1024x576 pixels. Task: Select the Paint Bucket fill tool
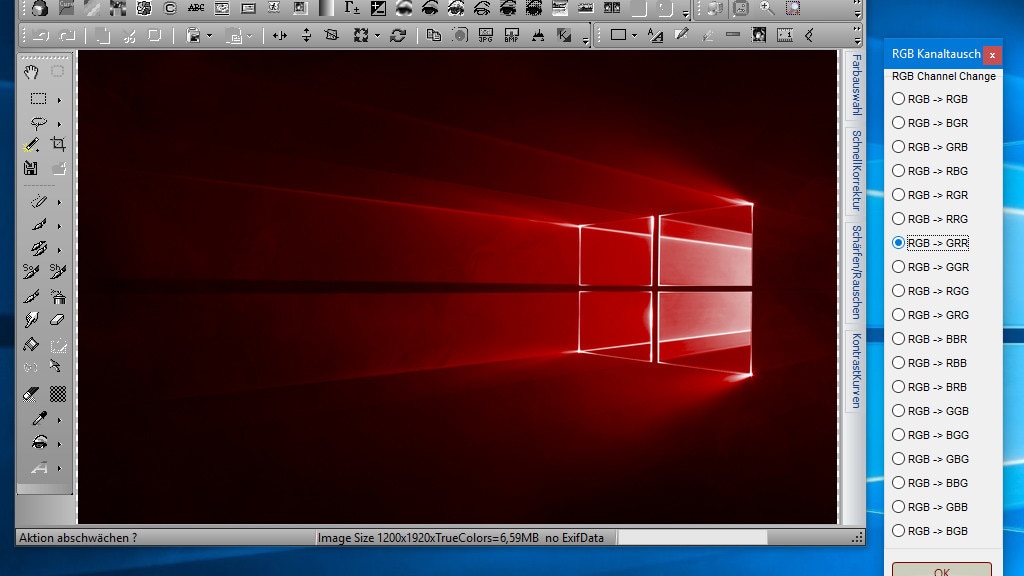31,344
